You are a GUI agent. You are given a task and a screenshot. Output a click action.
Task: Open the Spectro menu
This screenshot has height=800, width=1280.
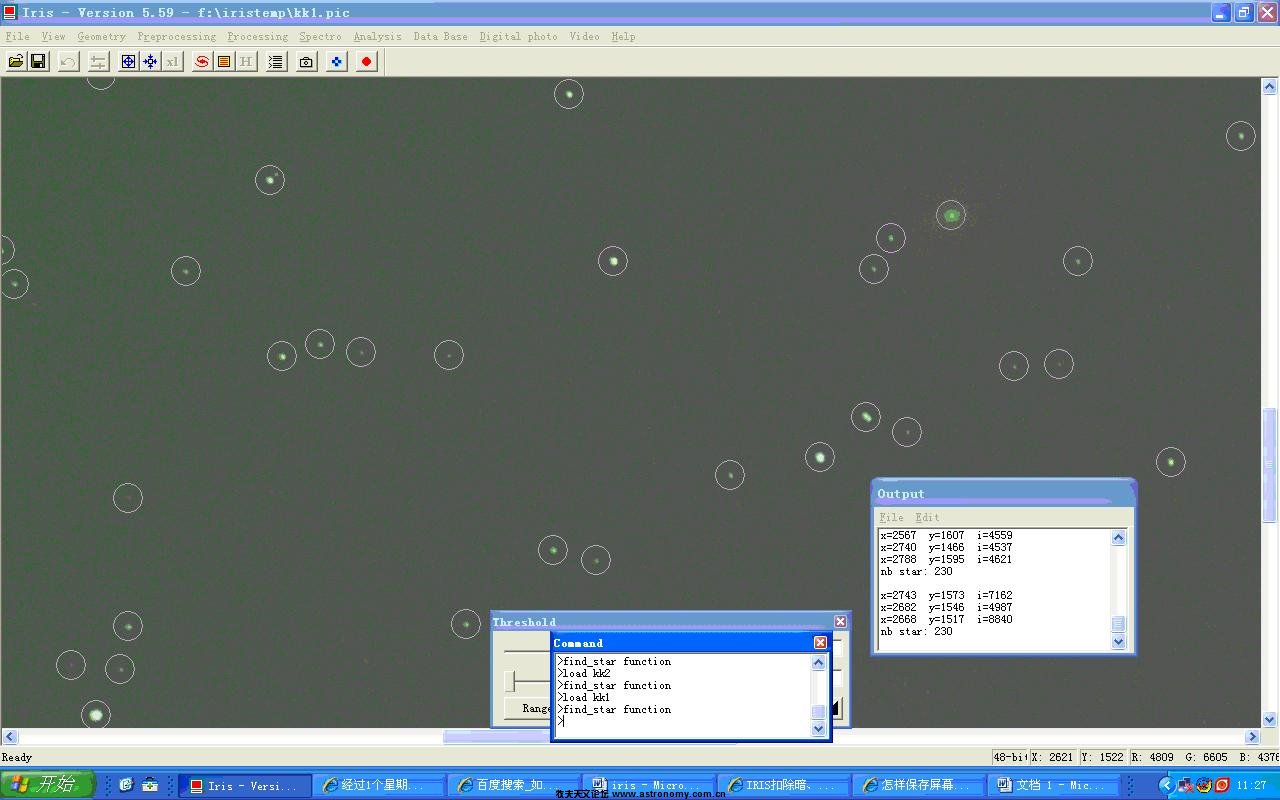coord(320,36)
